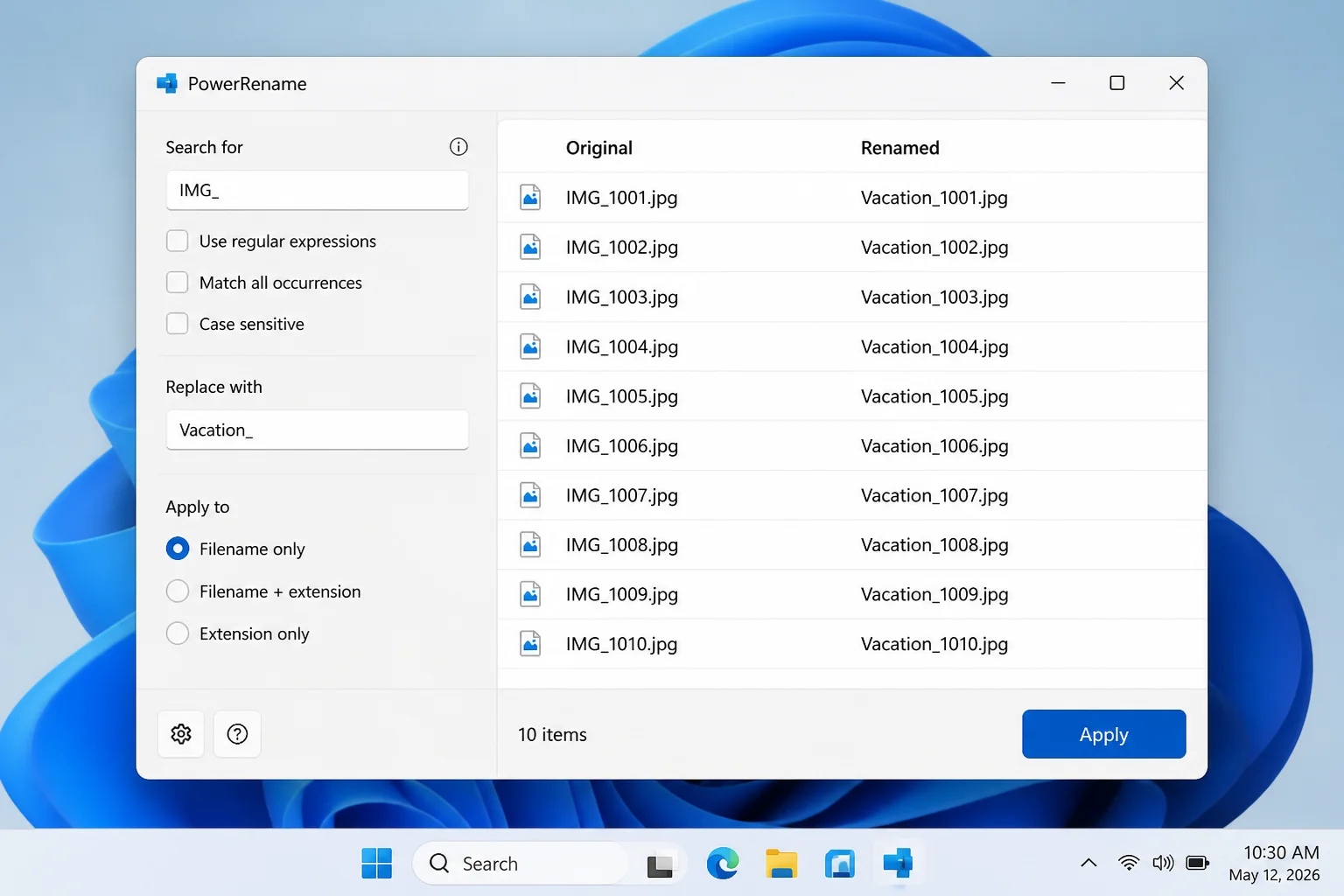
Task: Open the search info icon beside Search for
Action: (x=458, y=147)
